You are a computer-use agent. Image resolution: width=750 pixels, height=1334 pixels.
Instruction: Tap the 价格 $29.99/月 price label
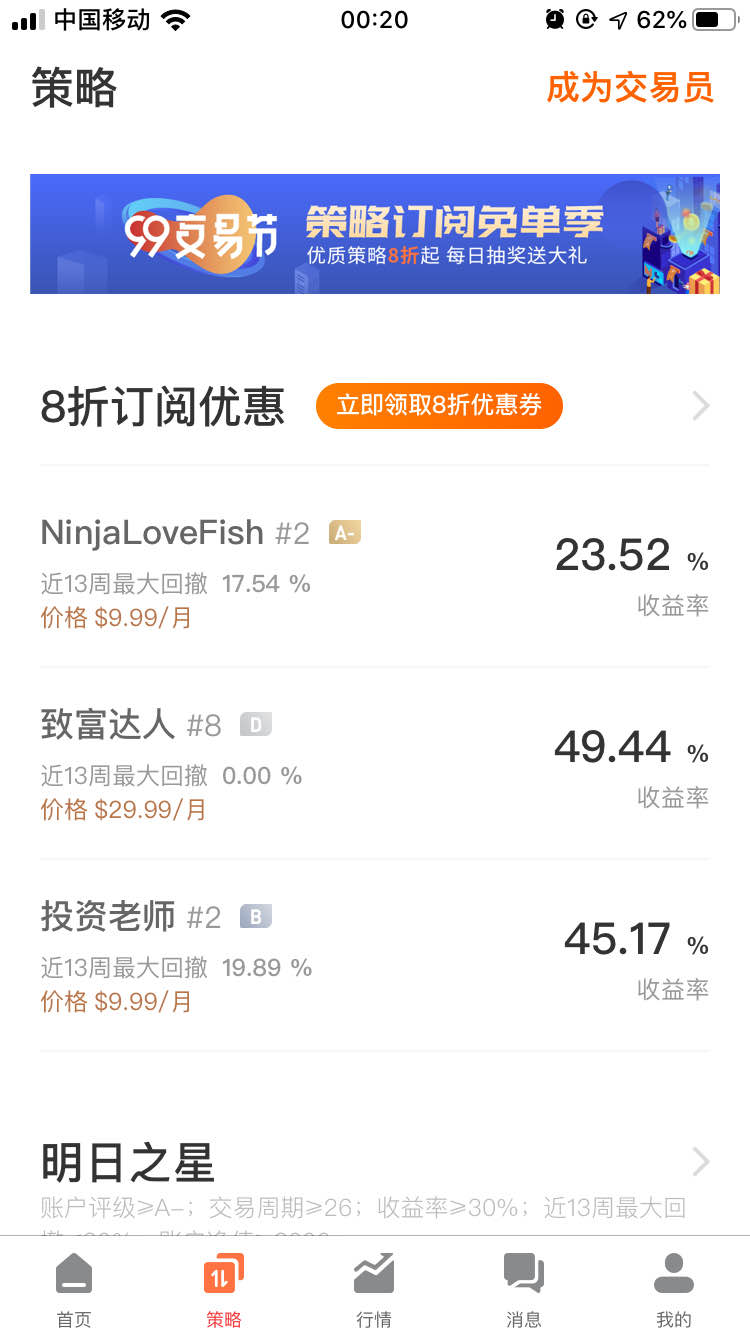pos(123,810)
